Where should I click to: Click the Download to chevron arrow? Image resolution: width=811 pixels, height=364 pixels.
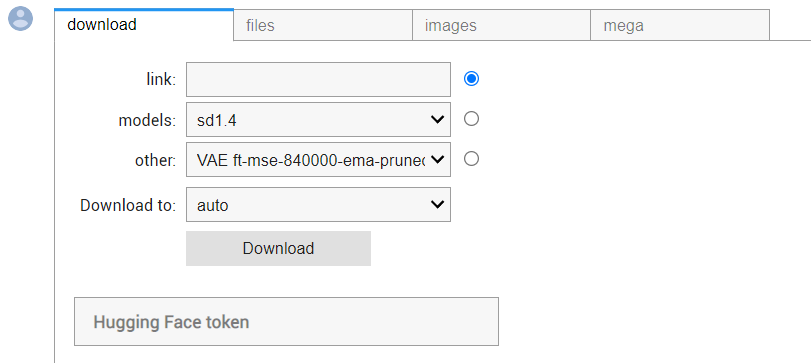coord(437,205)
